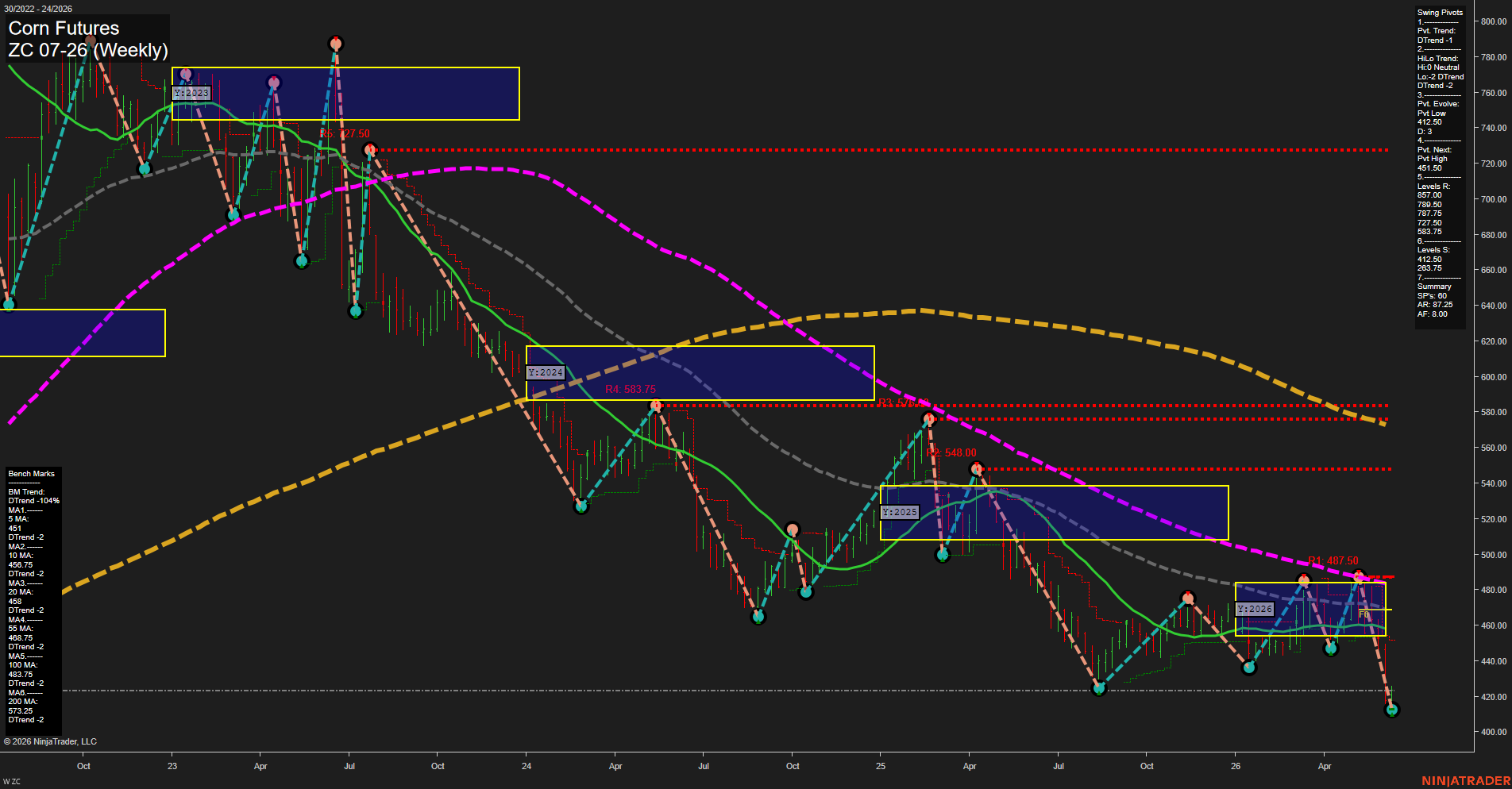
Task: Click the Pvt High entry
Action: (x=1433, y=159)
